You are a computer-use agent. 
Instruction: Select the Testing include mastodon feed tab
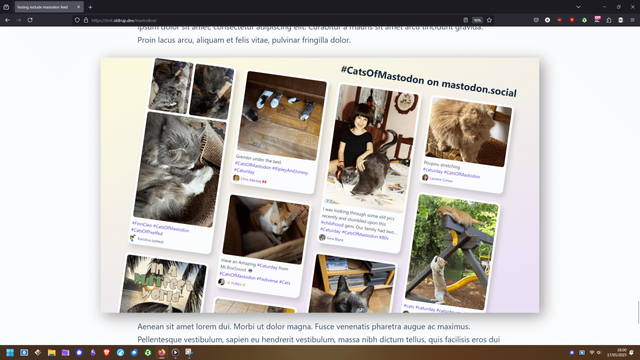coord(49,7)
